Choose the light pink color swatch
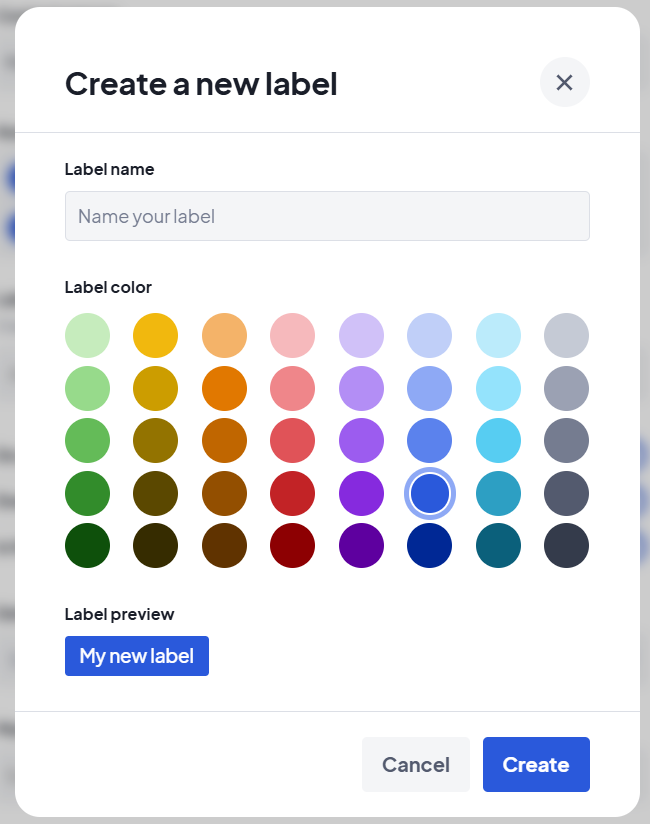This screenshot has width=650, height=824. click(x=292, y=335)
